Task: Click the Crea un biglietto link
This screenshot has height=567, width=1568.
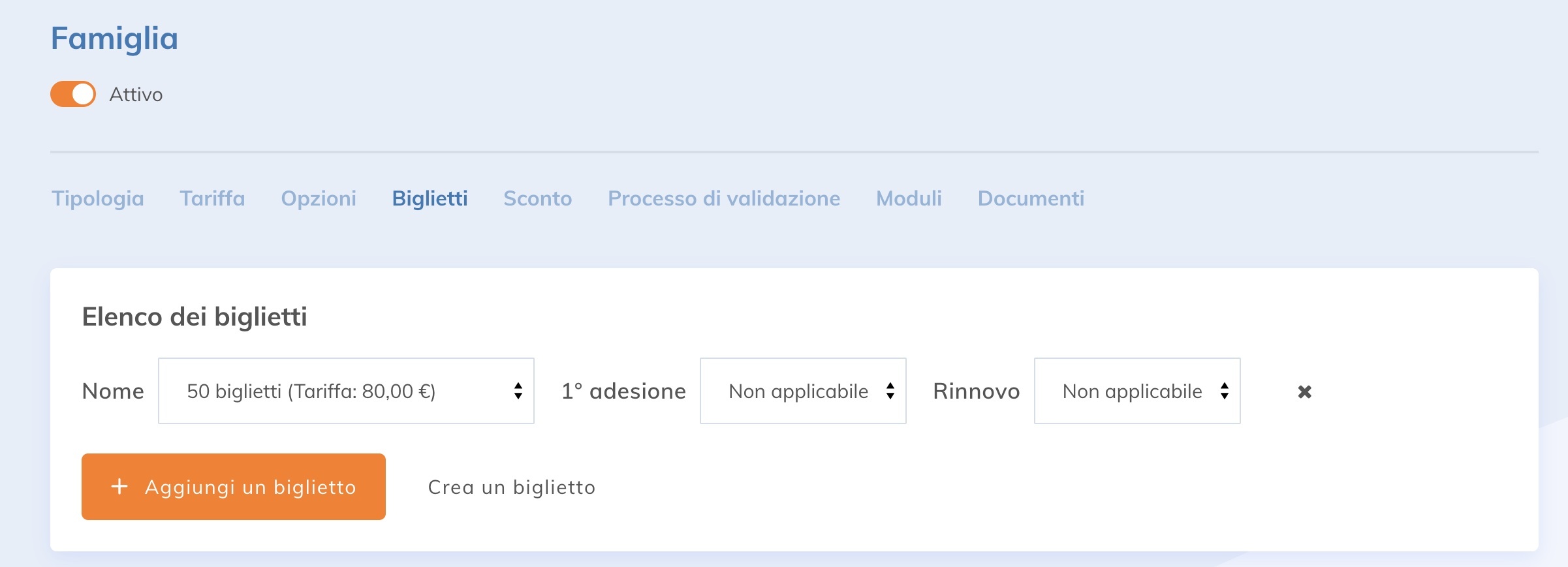Action: [510, 486]
